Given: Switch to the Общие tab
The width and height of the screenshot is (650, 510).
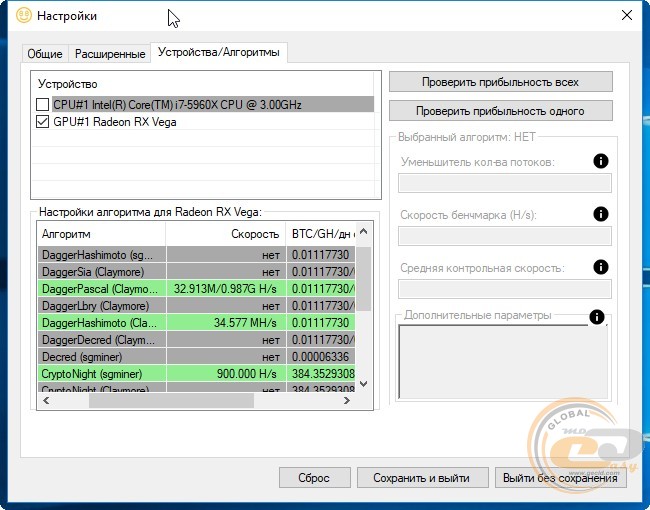Looking at the screenshot, I should 45,53.
